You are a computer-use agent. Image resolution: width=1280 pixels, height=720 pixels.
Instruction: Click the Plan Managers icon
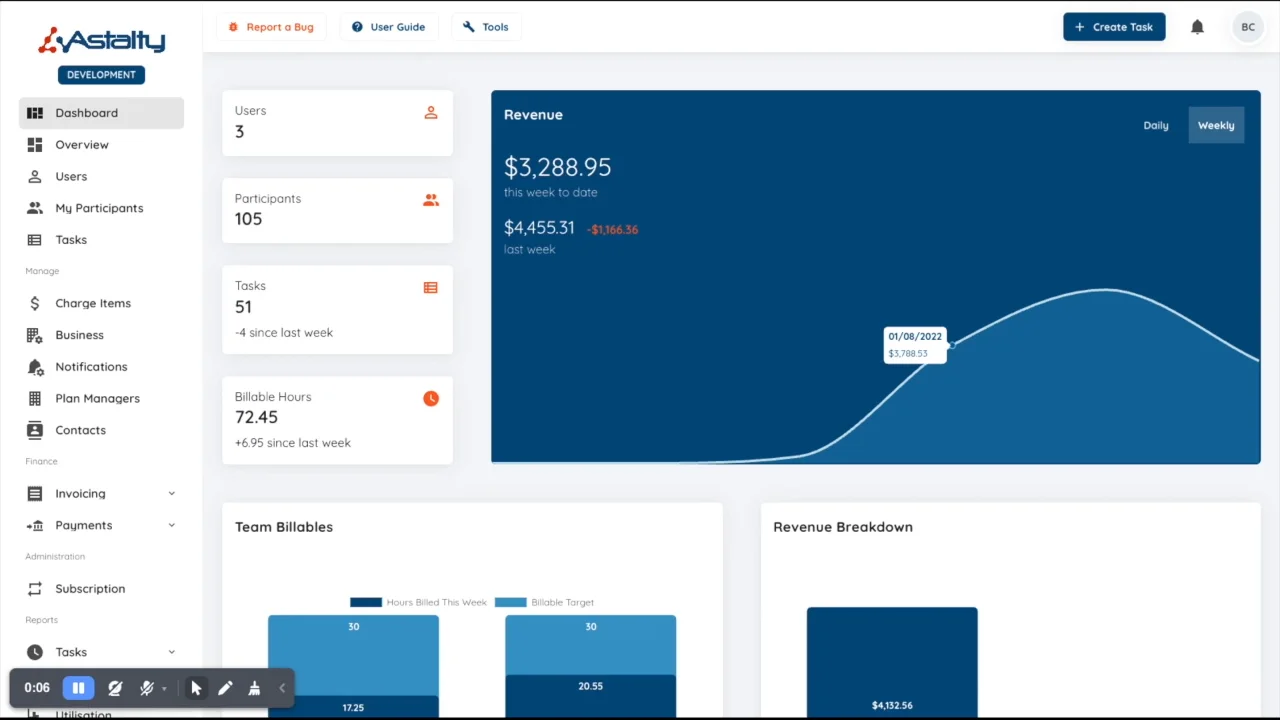35,398
